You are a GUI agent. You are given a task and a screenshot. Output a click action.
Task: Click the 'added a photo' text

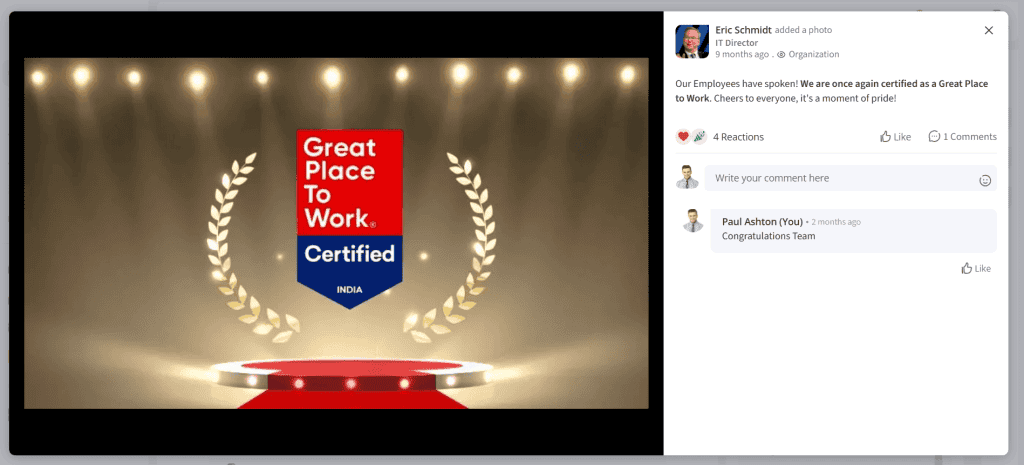[x=803, y=30]
